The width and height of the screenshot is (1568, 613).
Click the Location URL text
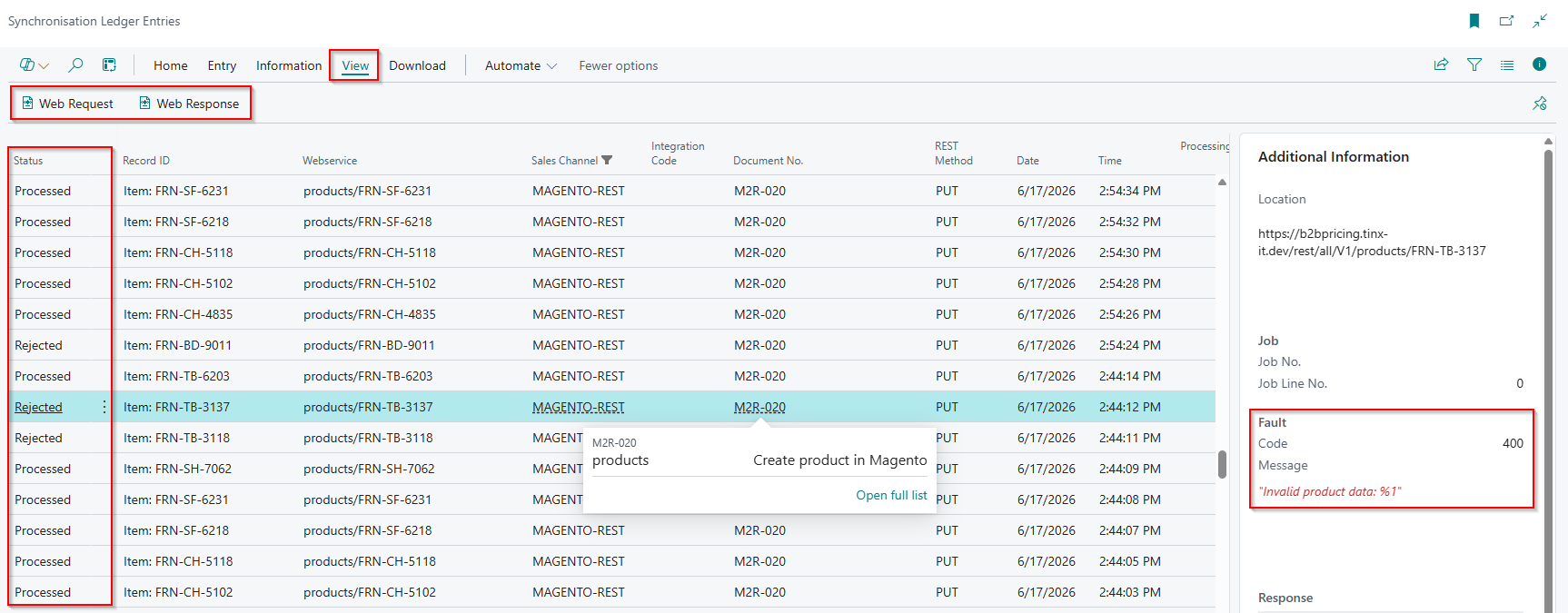click(1372, 242)
